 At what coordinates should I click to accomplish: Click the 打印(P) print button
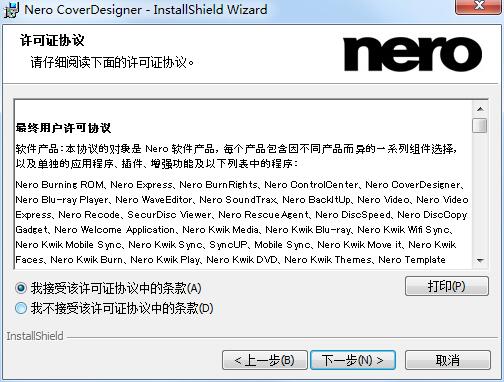(447, 286)
